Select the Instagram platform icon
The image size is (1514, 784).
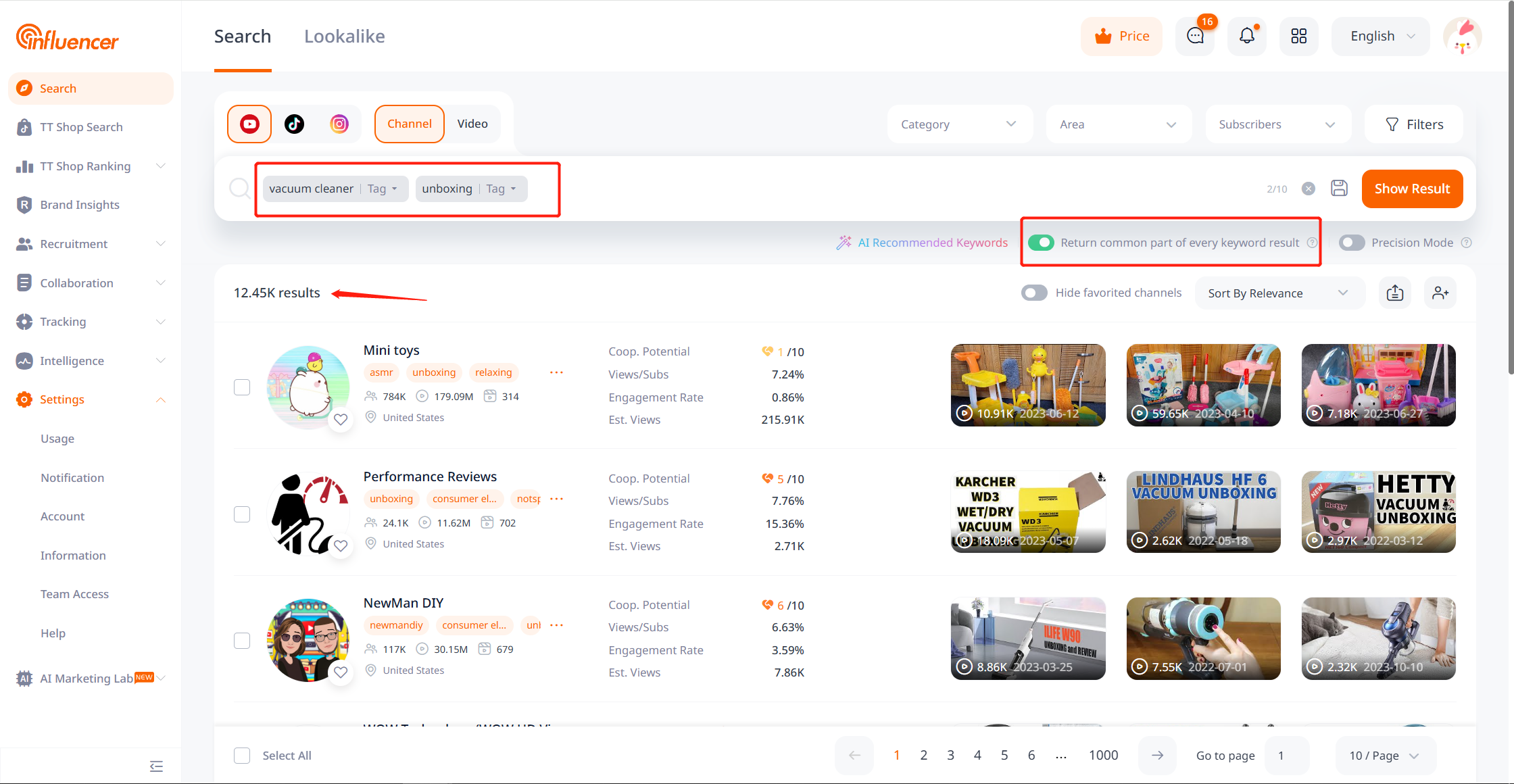tap(339, 124)
